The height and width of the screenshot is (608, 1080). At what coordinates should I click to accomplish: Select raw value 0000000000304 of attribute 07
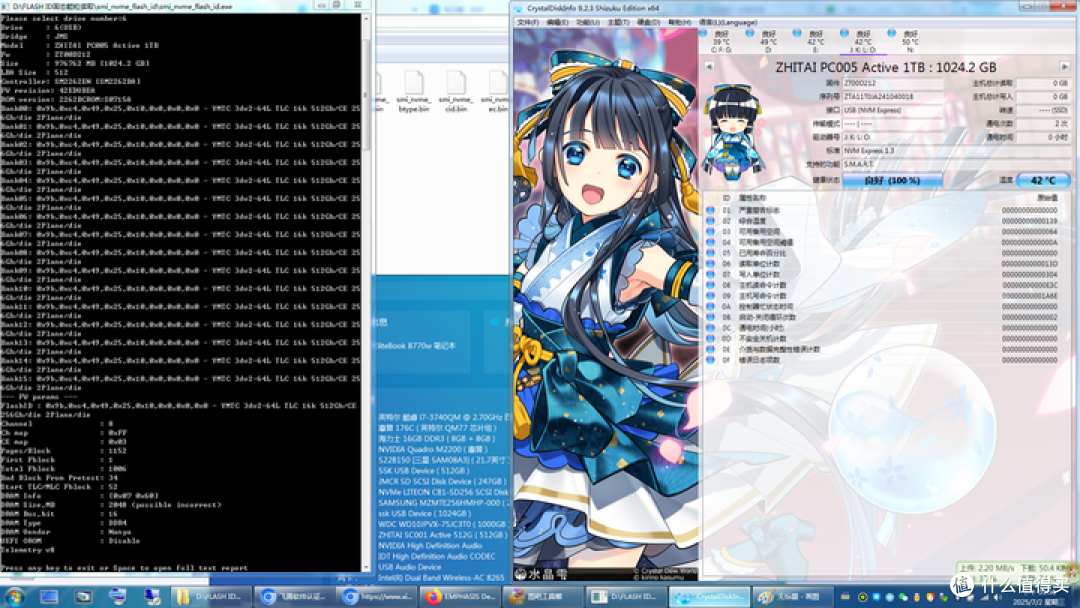(1029, 274)
